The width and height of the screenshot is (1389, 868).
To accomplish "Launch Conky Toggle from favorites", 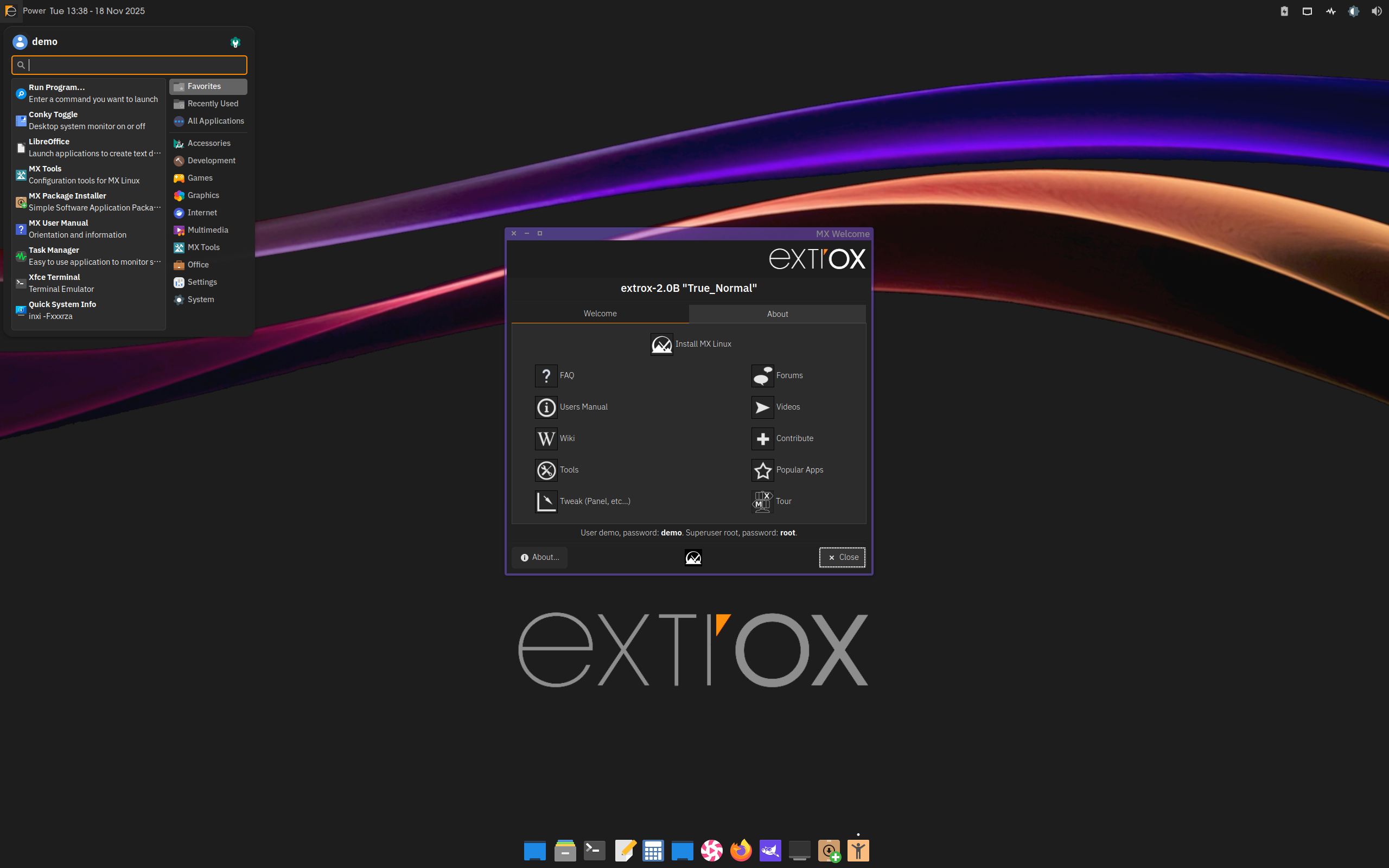I will [88, 120].
